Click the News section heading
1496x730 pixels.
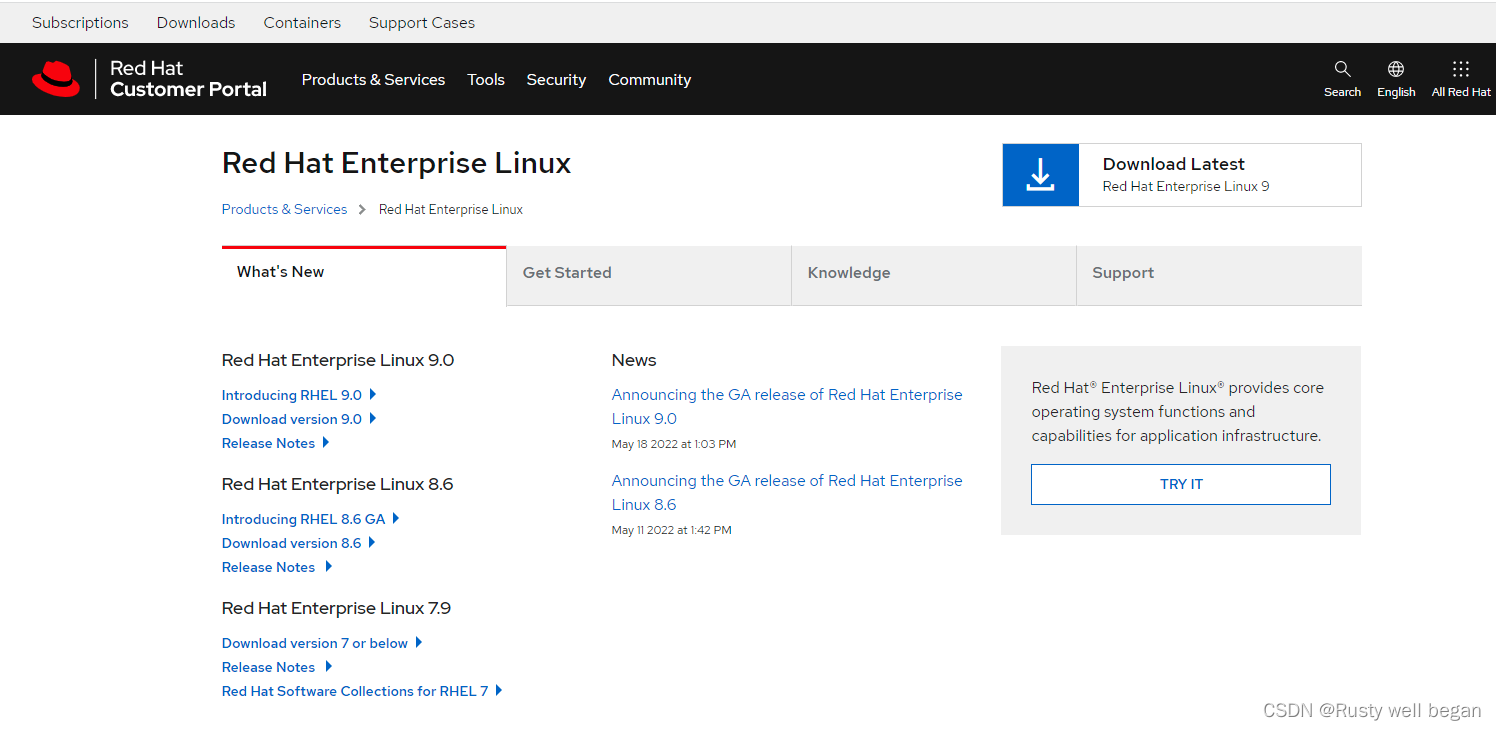click(634, 360)
